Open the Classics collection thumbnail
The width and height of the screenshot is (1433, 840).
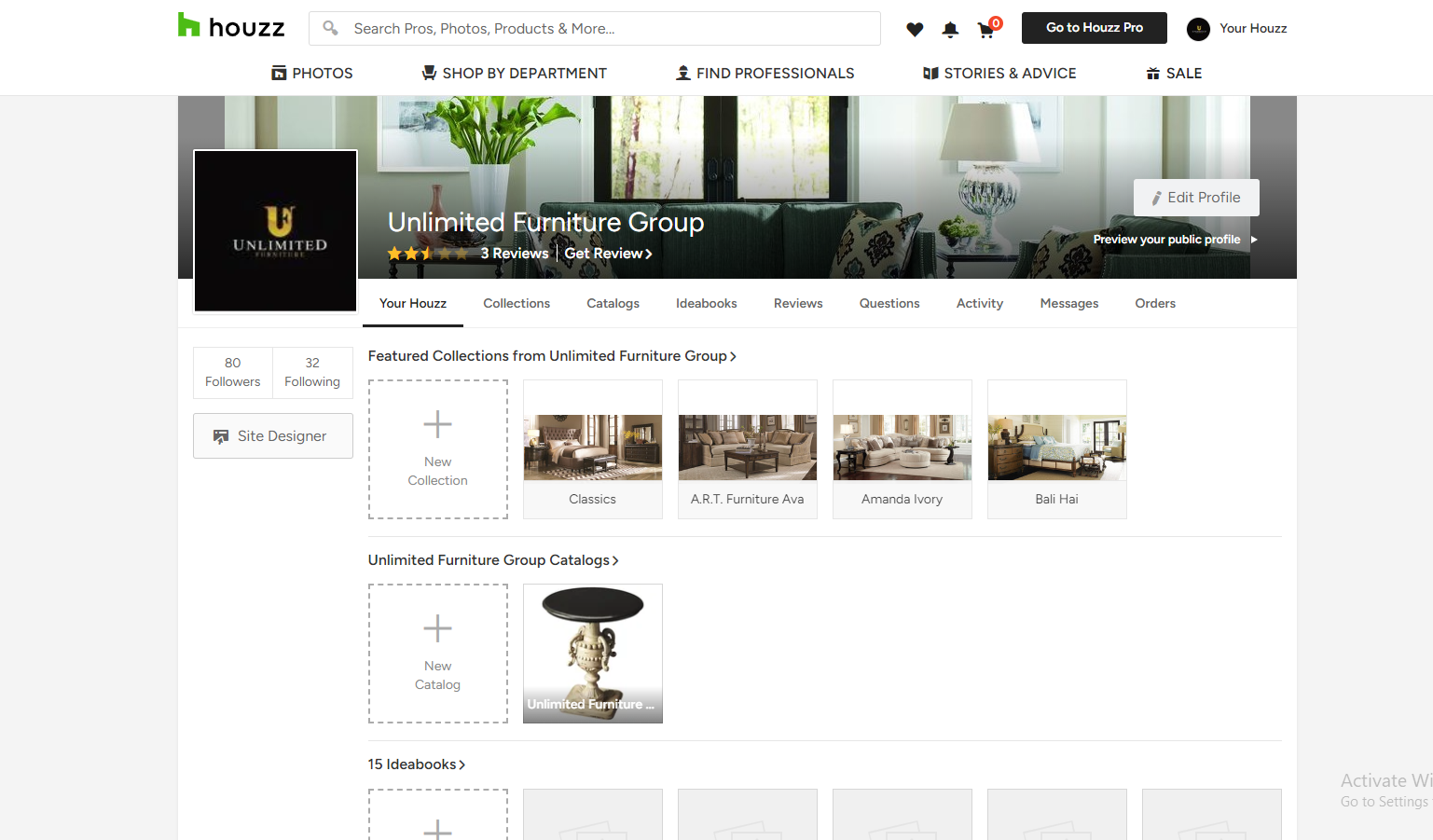tap(593, 449)
